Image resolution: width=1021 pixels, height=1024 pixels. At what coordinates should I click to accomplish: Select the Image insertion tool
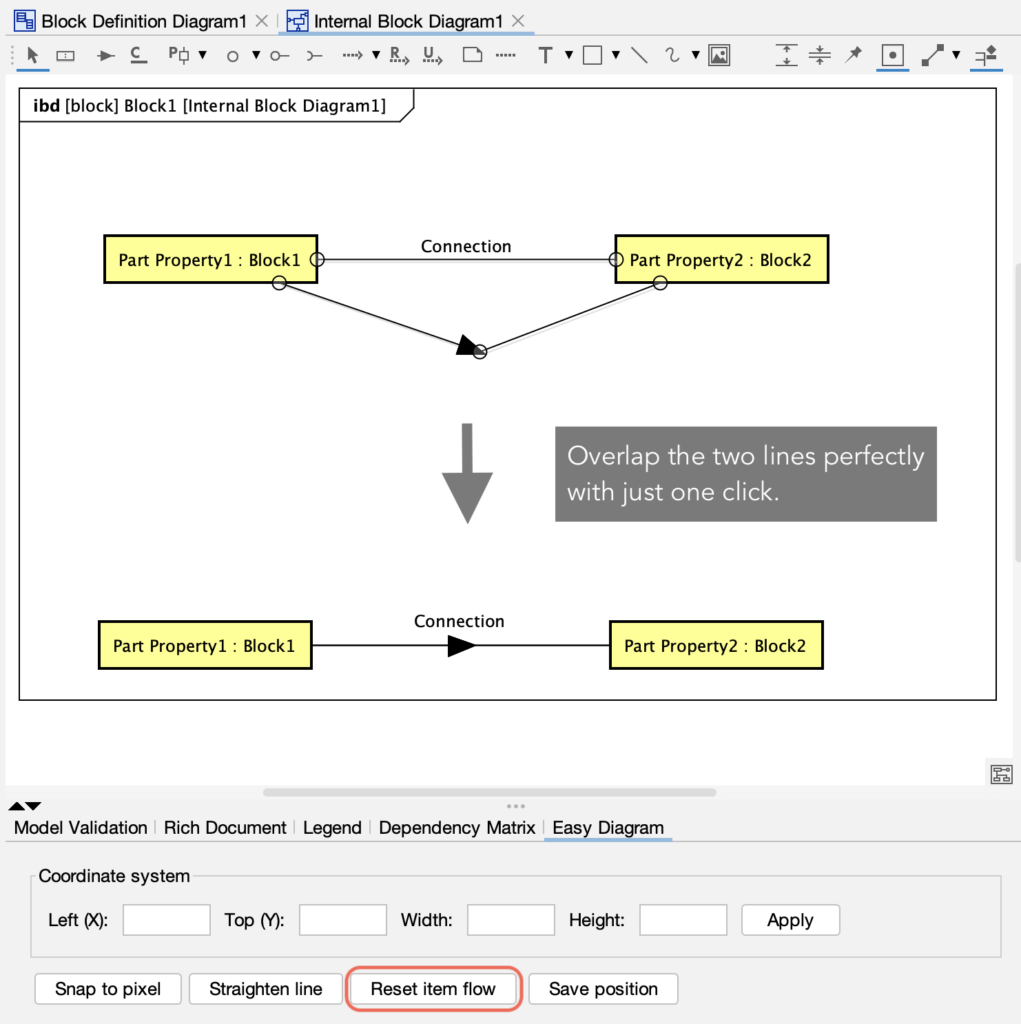[x=720, y=57]
